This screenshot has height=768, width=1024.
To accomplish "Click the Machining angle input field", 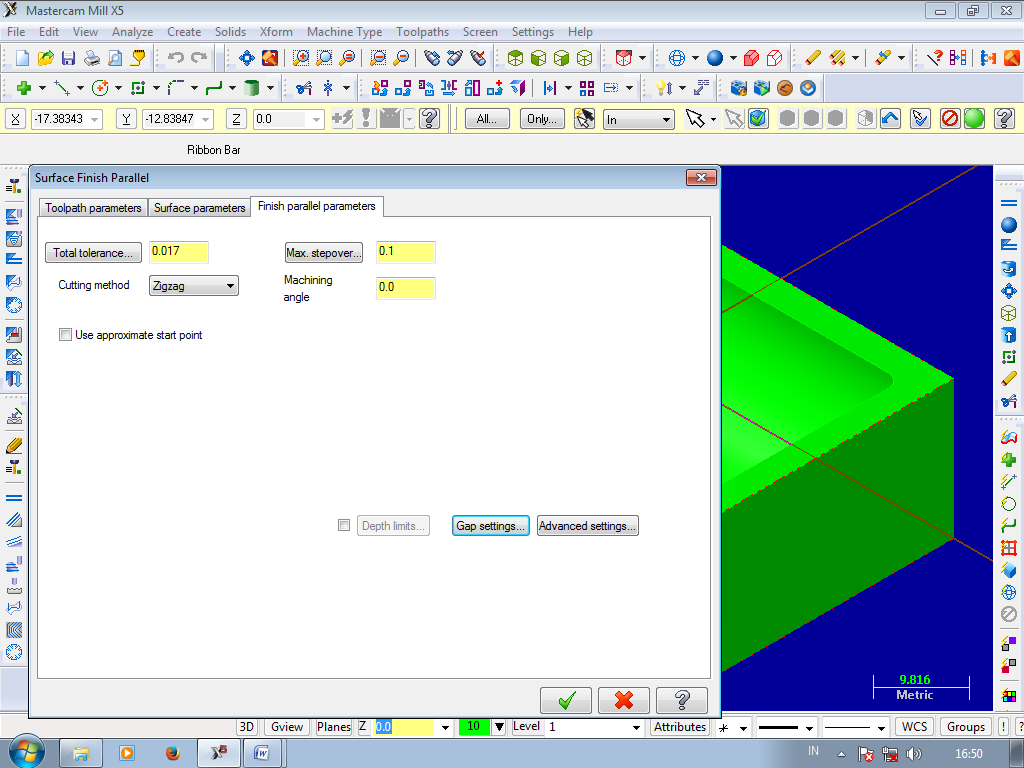I will pyautogui.click(x=406, y=287).
